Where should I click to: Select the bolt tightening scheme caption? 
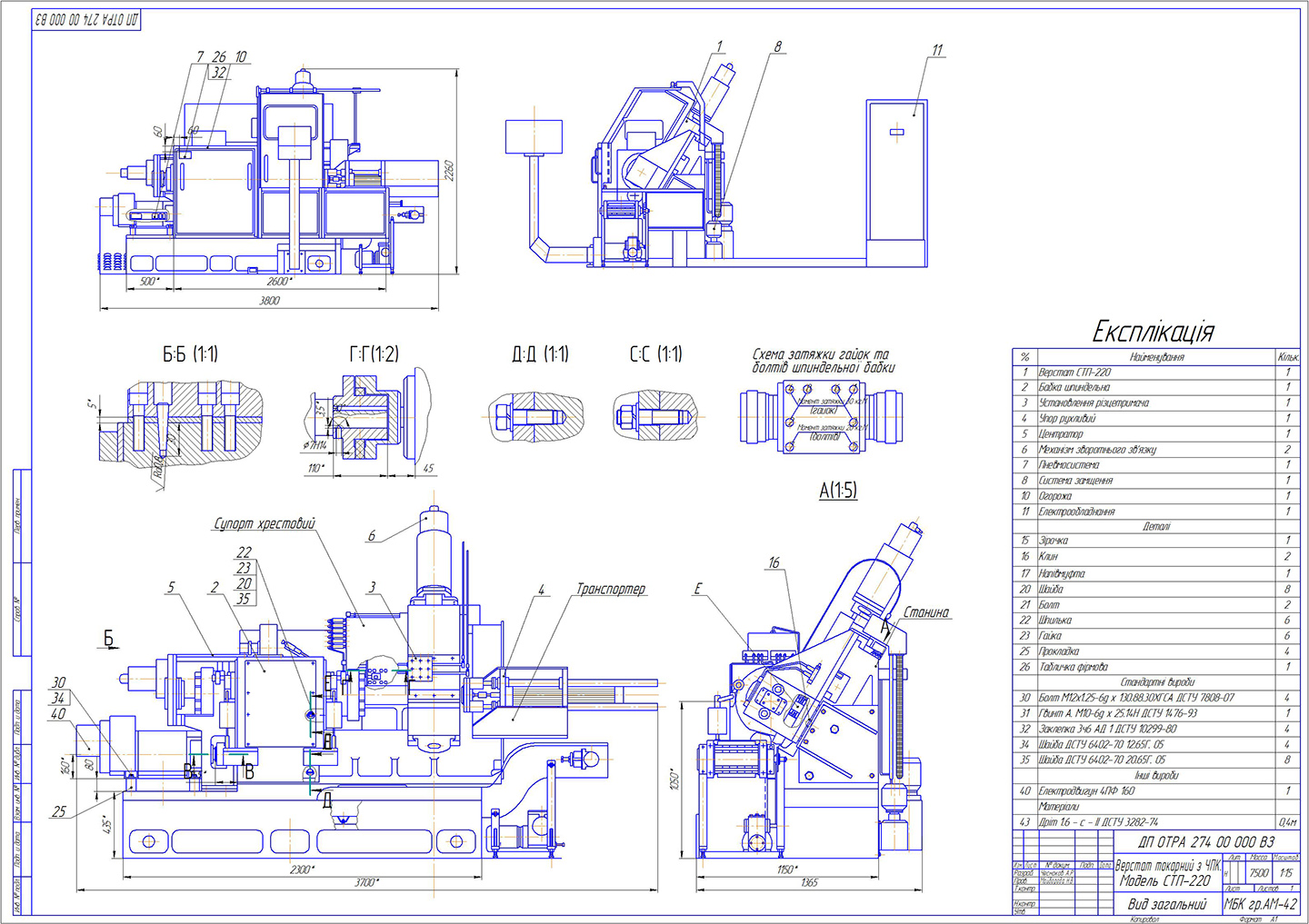click(x=823, y=361)
